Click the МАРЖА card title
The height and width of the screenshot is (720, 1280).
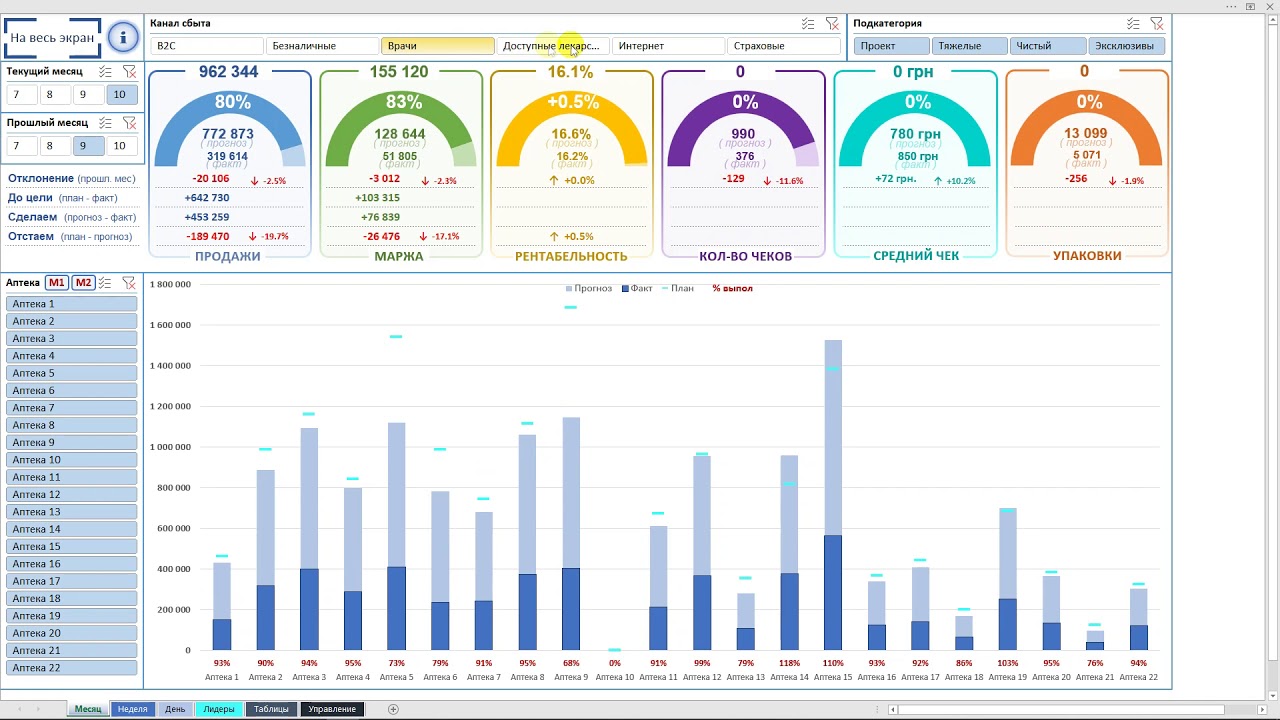[x=399, y=256]
